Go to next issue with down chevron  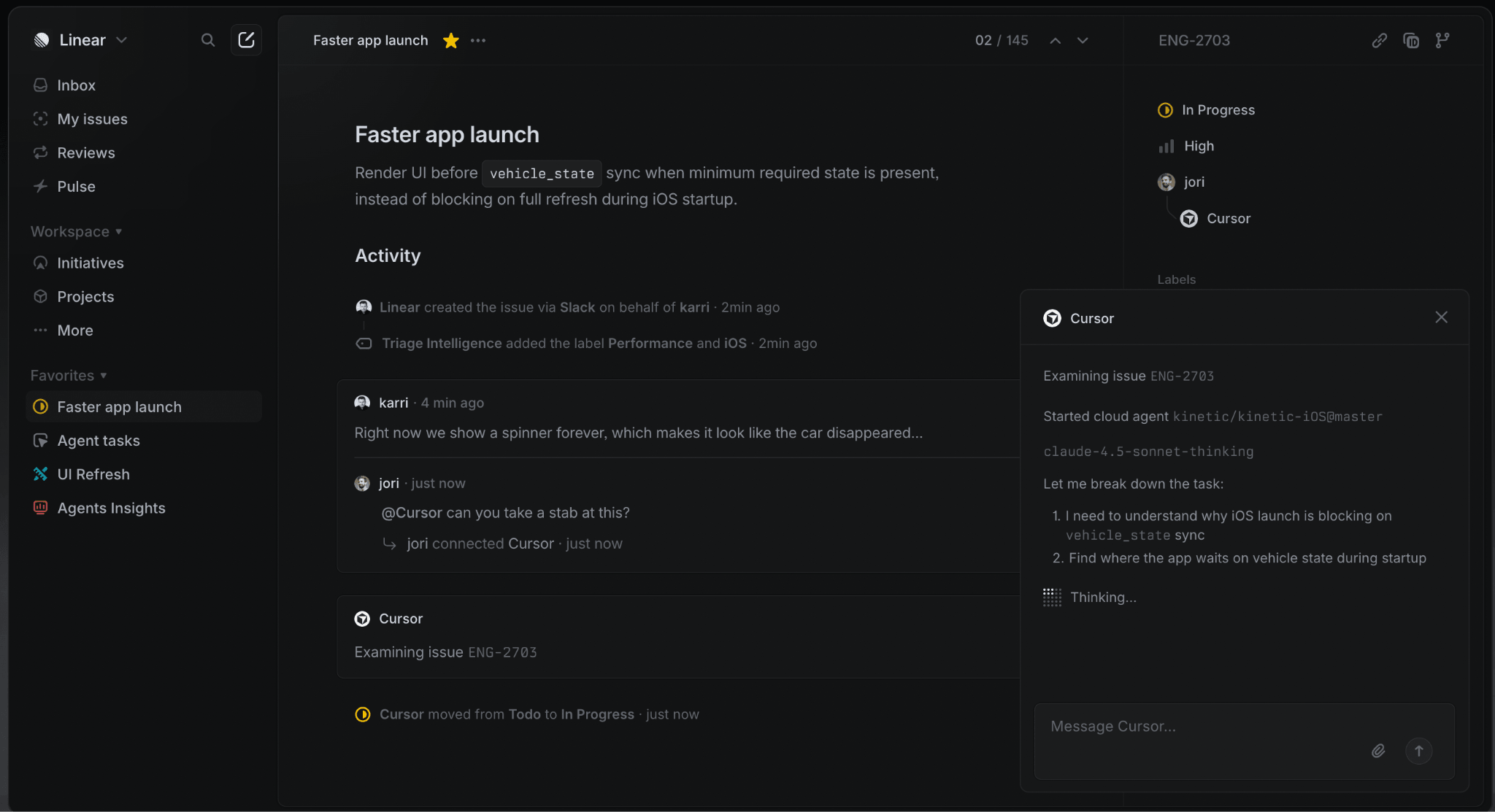click(x=1083, y=40)
